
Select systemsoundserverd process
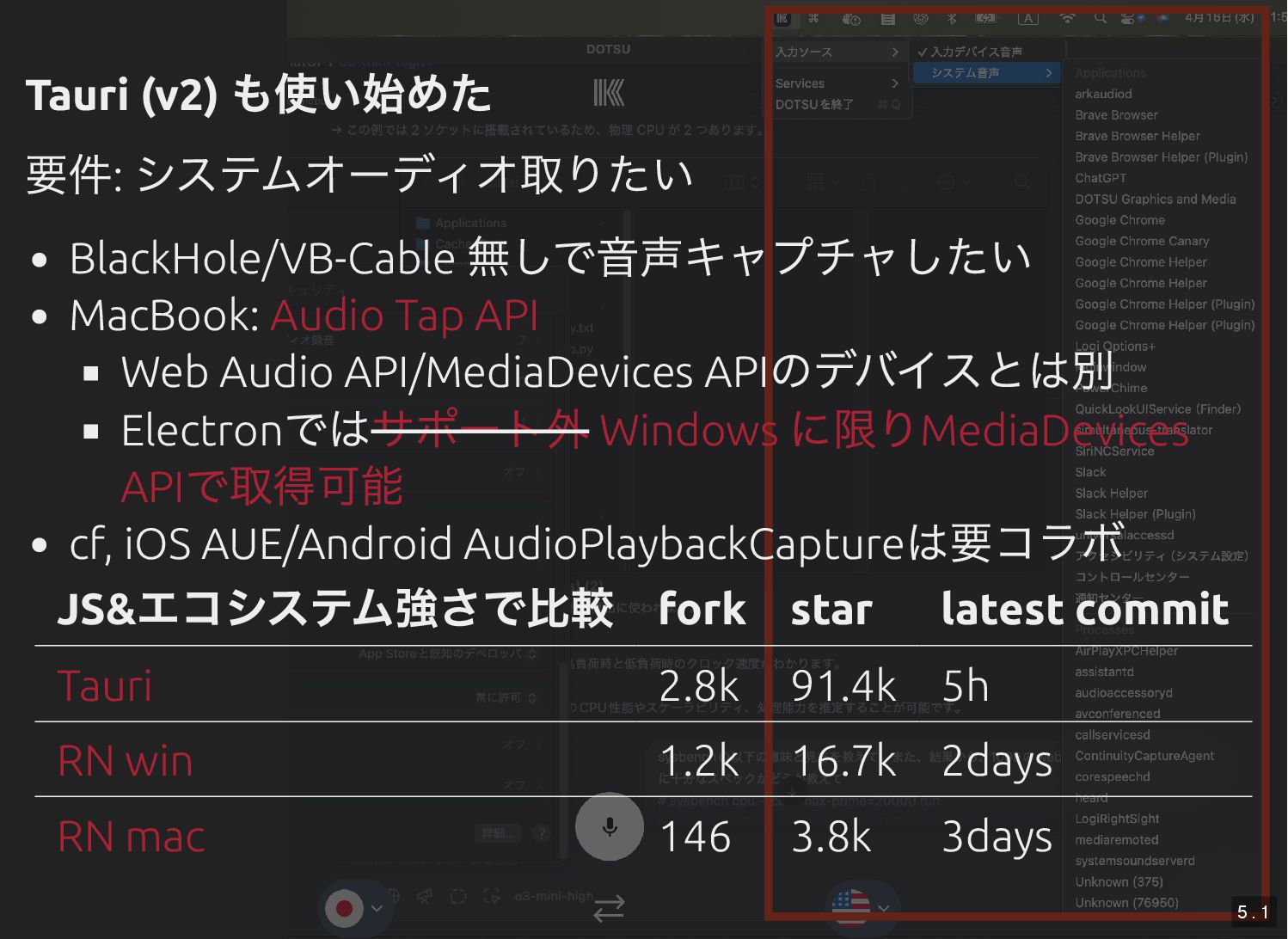click(x=1135, y=861)
